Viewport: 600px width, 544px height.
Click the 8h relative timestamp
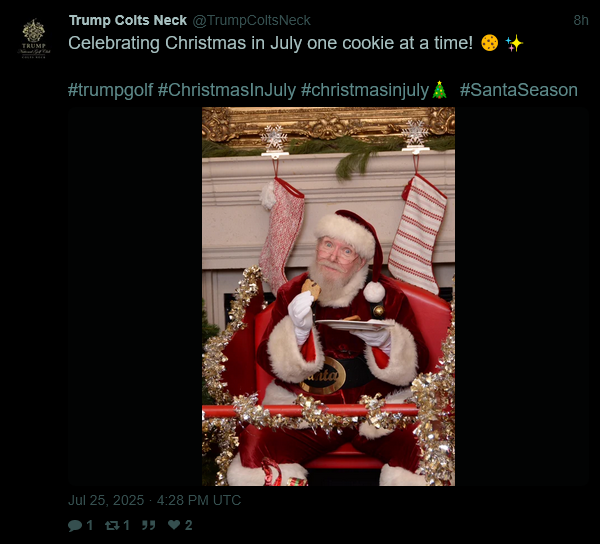(x=580, y=20)
